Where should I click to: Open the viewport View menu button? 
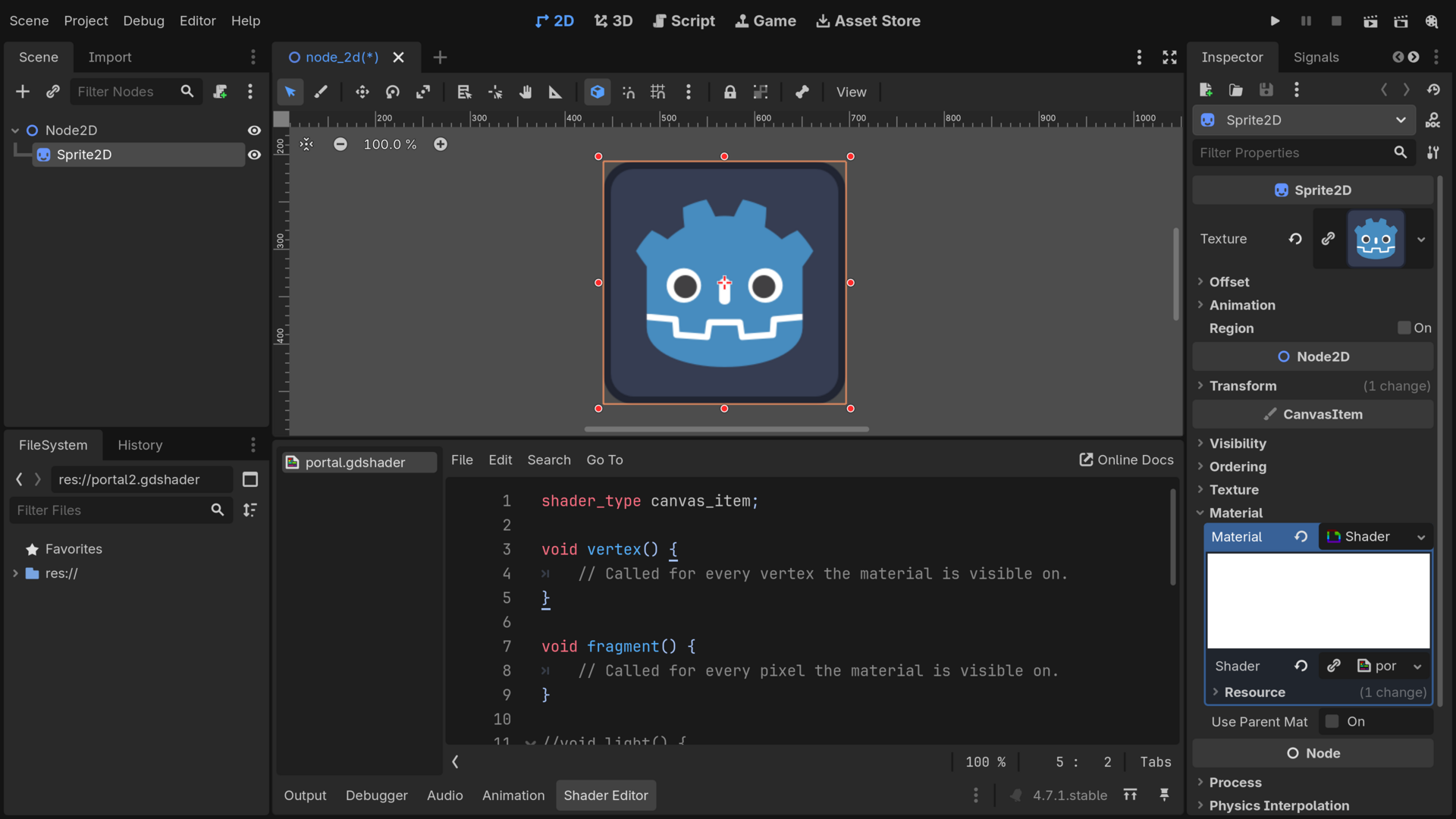click(851, 92)
